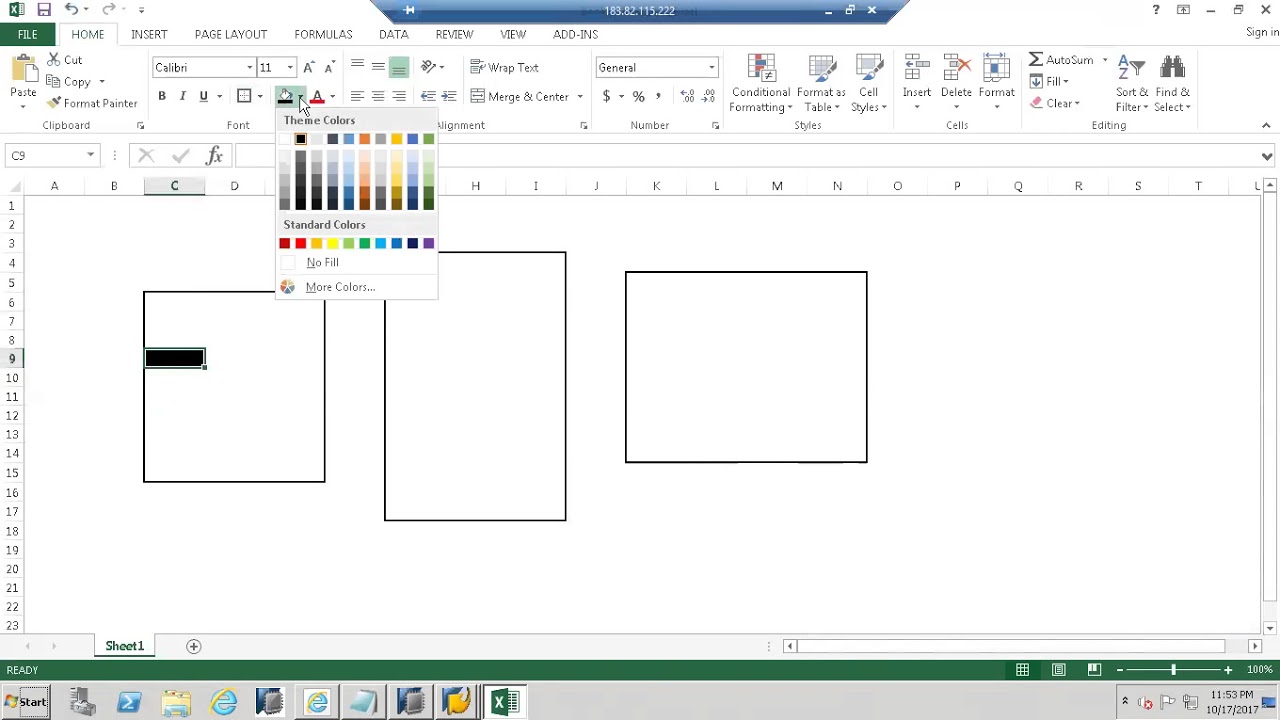This screenshot has width=1280, height=720.
Task: Toggle center horizontal alignment
Action: (378, 97)
